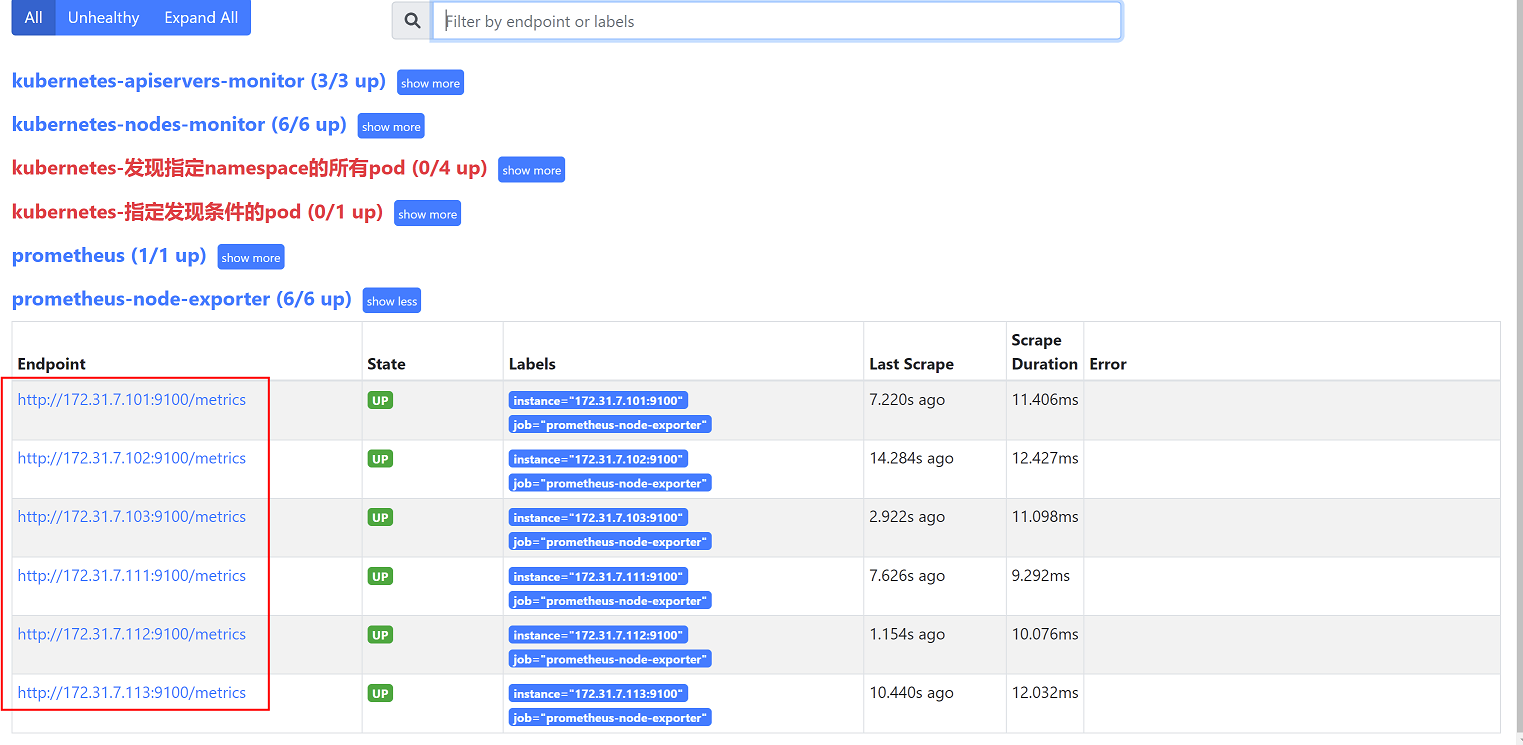Expand the failing 0/1 up pod group
The width and height of the screenshot is (1523, 745).
pos(427,214)
